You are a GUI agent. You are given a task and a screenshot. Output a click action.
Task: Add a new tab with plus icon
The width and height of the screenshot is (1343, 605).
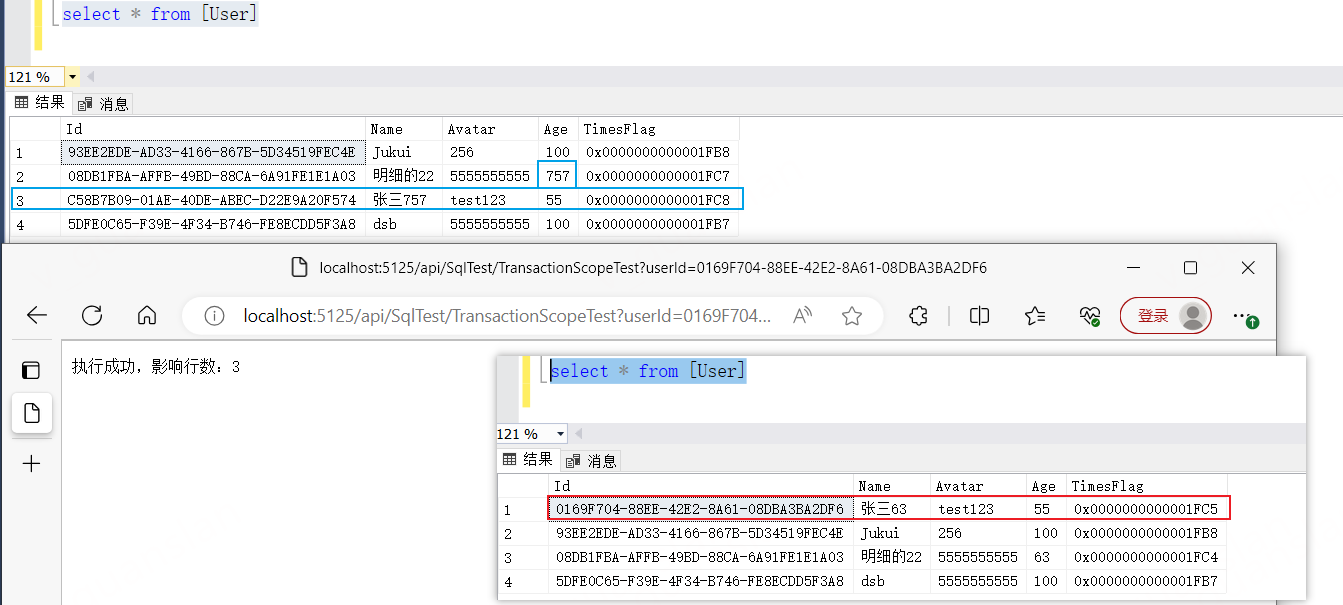pos(31,463)
